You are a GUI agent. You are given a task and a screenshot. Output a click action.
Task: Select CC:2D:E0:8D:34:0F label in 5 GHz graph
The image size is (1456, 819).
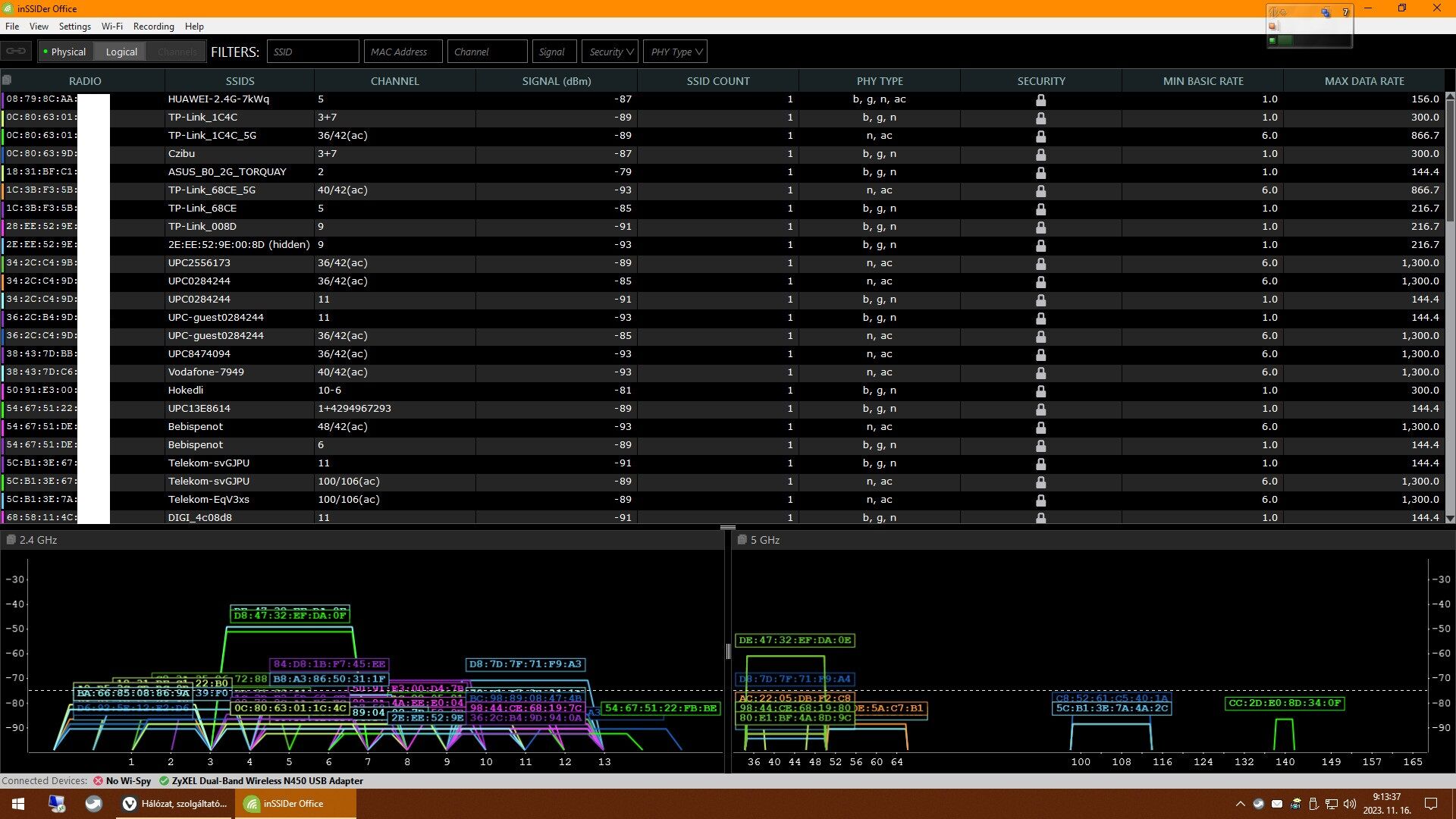[x=1285, y=703]
